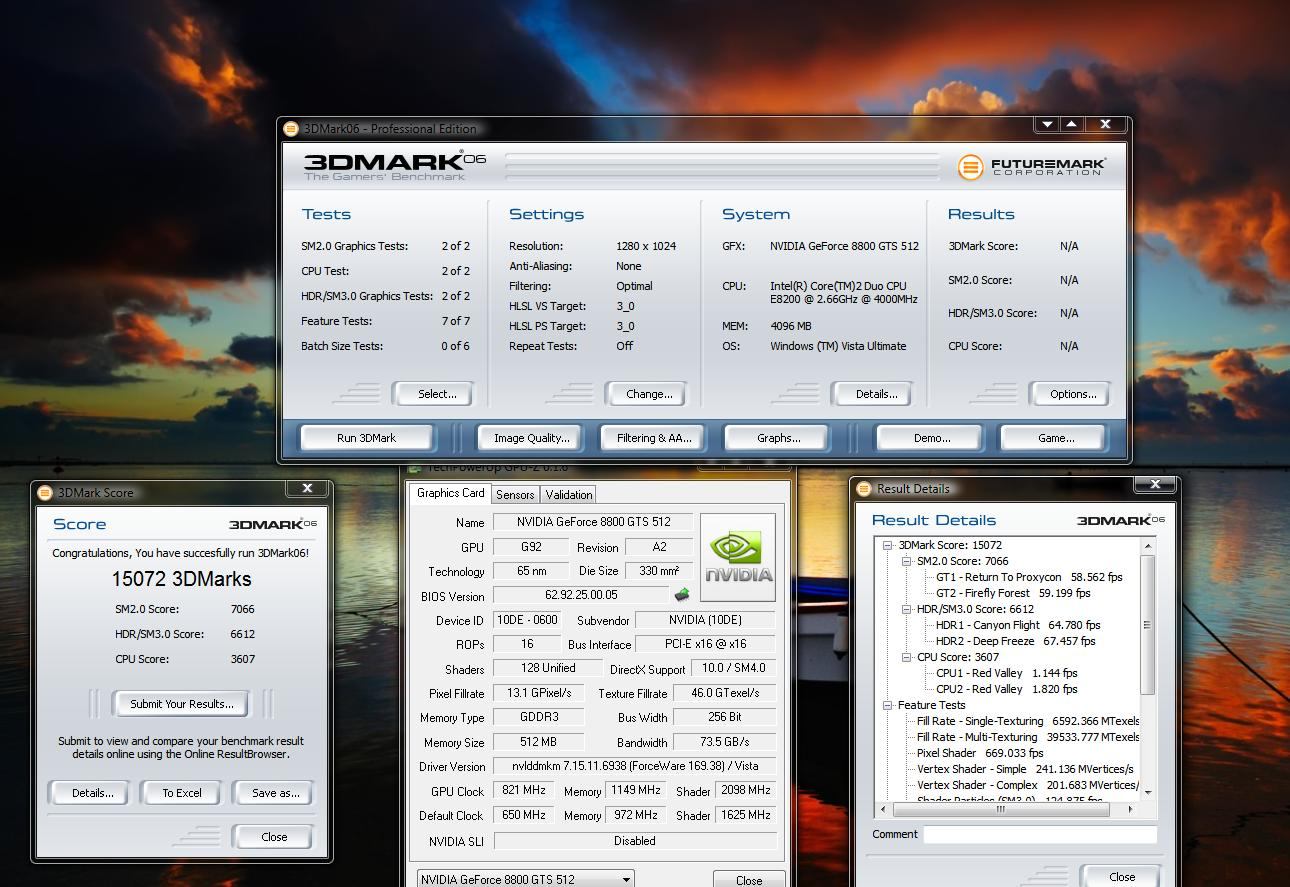Collapse the 3DMark Score: 15072 tree node
The image size is (1290, 887).
[887, 545]
